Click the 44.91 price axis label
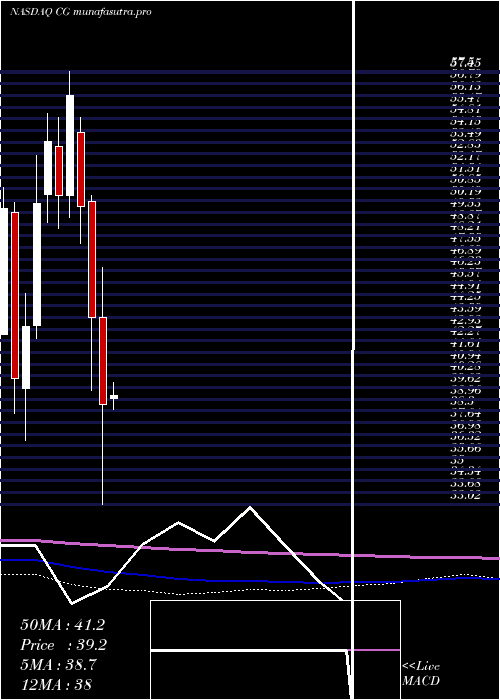500x700 pixels. pyautogui.click(x=465, y=286)
